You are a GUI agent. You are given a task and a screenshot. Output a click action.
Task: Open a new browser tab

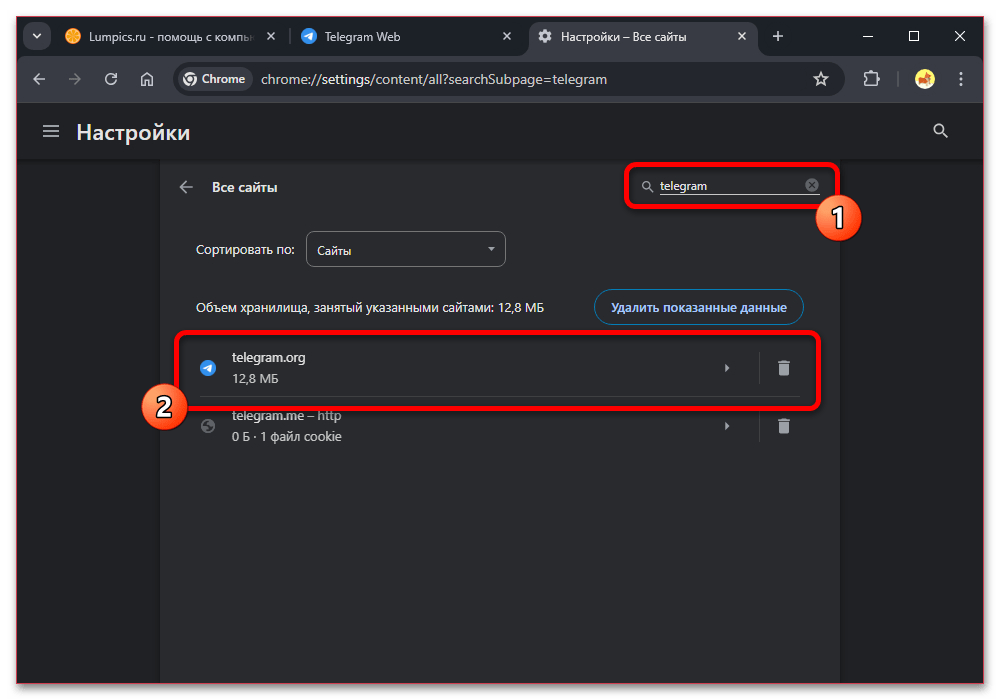coord(777,36)
